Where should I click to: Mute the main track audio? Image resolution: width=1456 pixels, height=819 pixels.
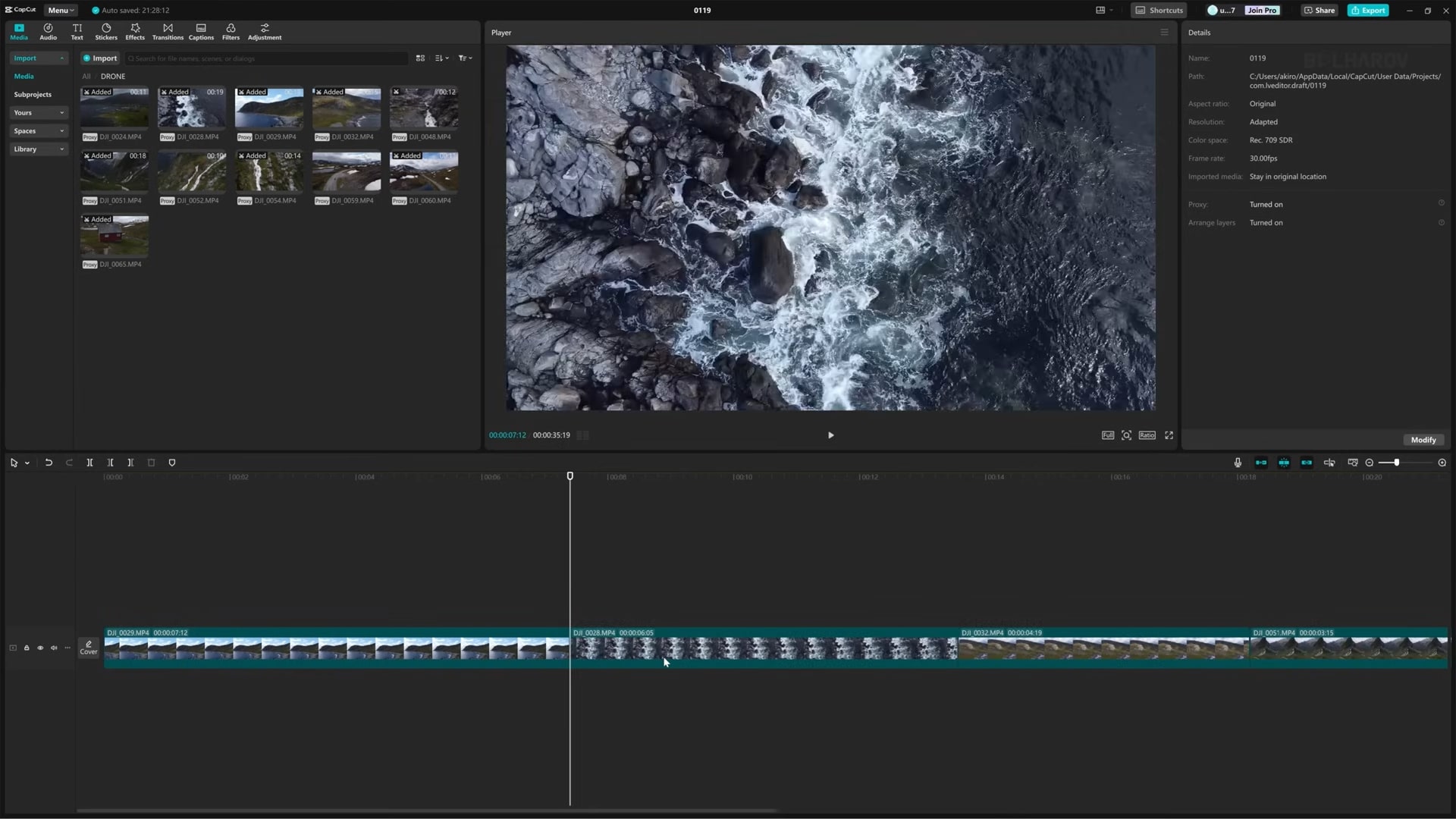(x=54, y=648)
